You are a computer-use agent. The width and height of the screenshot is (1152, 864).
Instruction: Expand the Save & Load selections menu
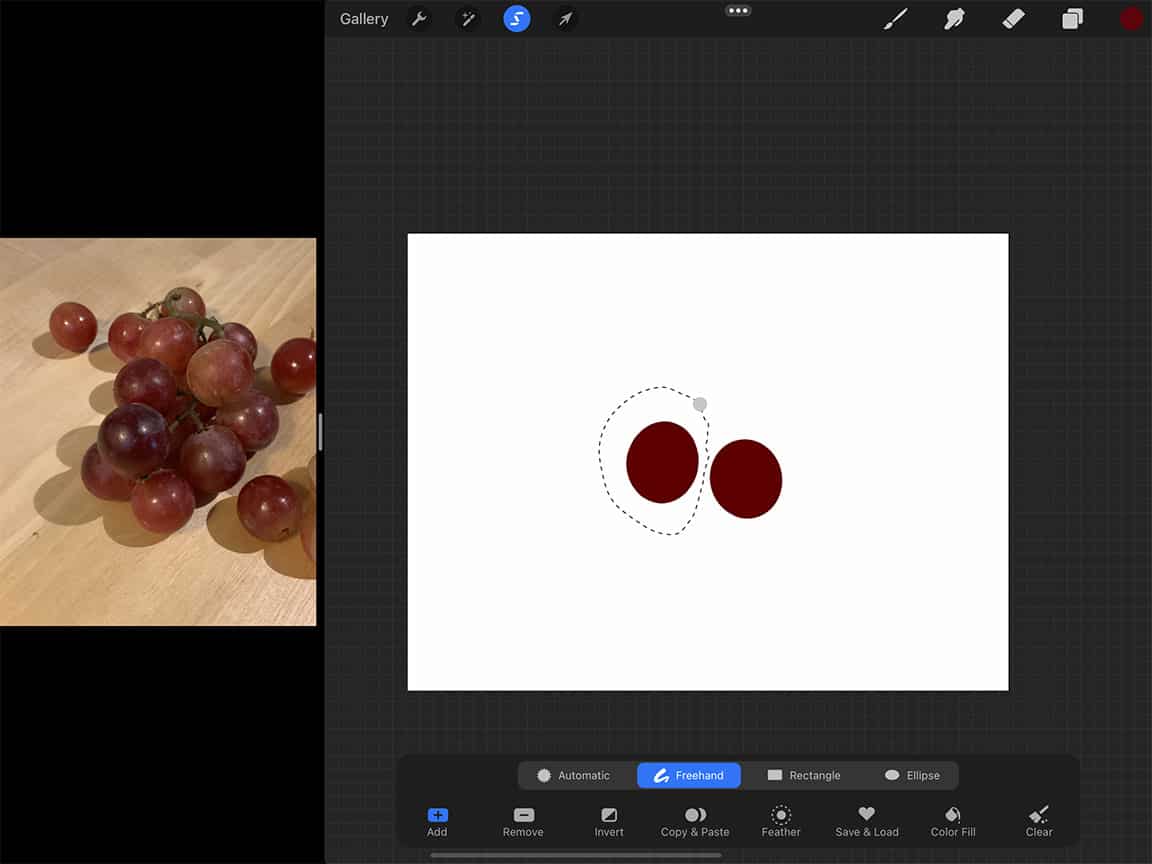[x=866, y=820]
